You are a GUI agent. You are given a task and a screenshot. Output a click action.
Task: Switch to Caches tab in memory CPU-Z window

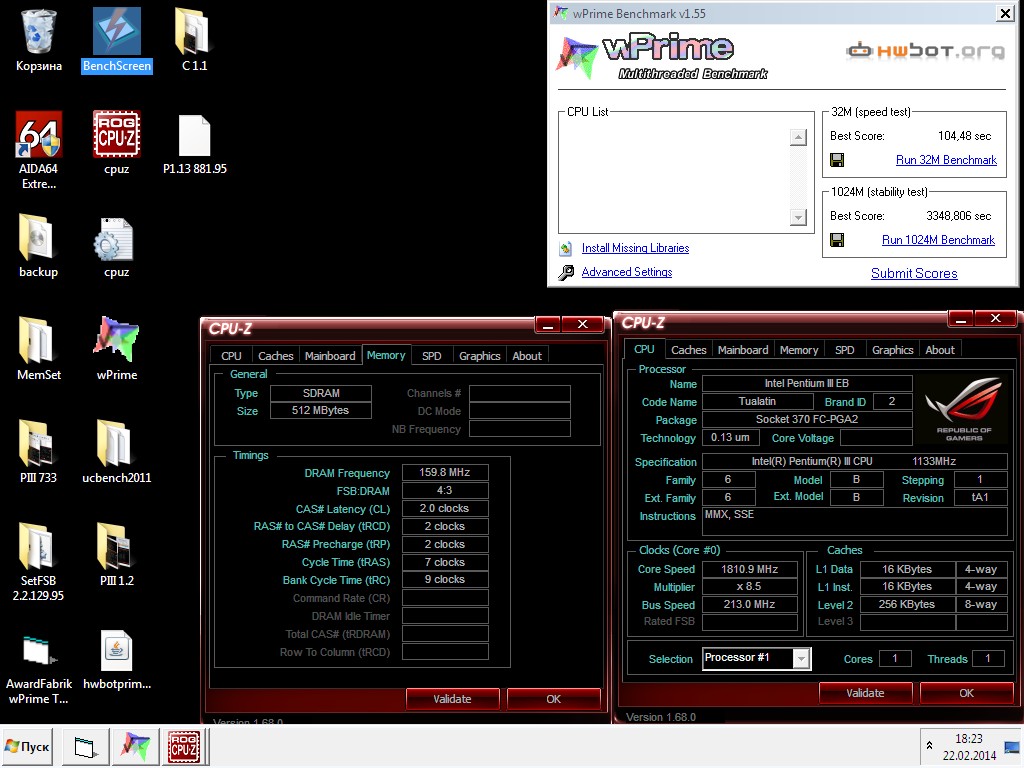(x=276, y=356)
